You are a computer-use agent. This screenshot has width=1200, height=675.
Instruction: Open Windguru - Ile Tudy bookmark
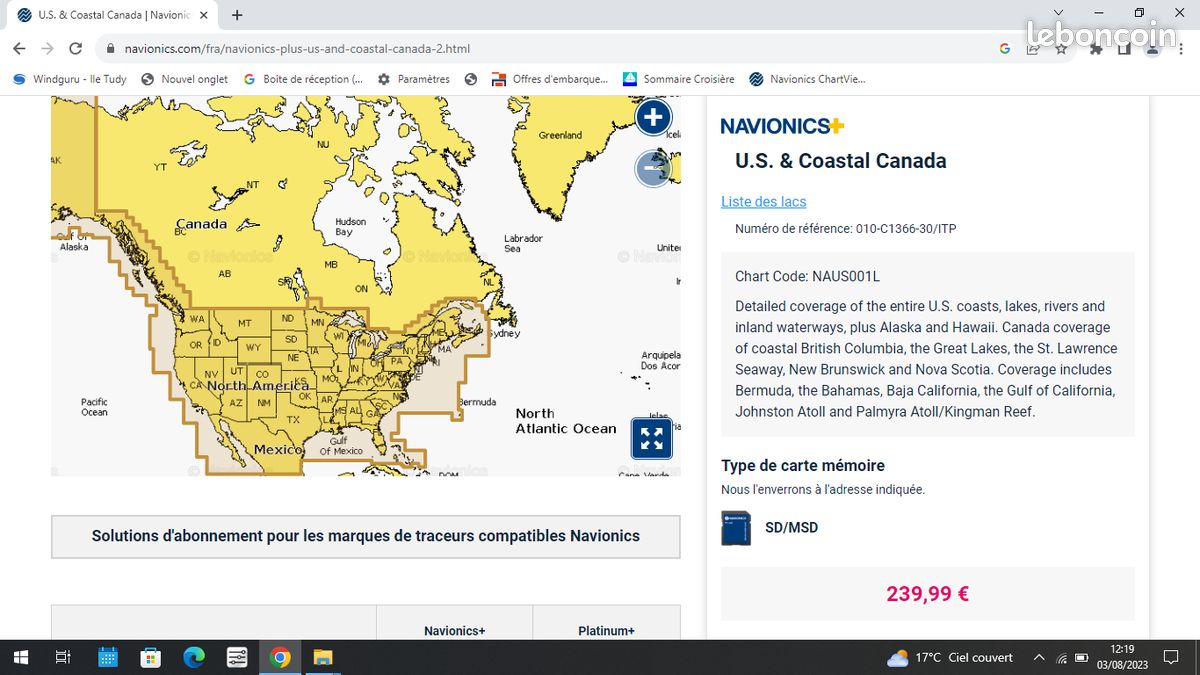(70, 79)
